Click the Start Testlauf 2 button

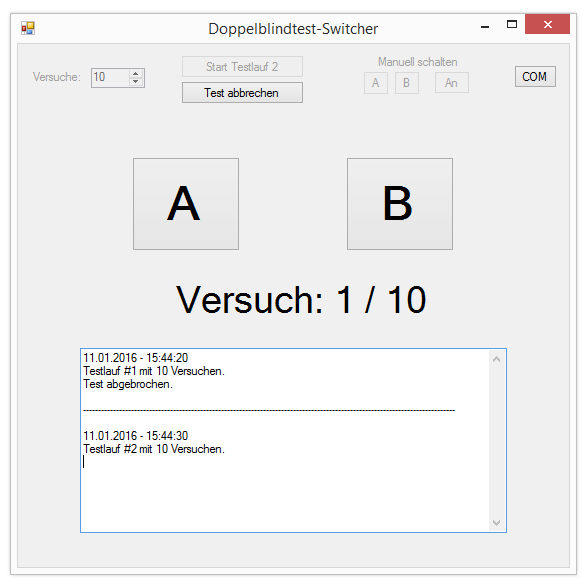click(x=242, y=67)
